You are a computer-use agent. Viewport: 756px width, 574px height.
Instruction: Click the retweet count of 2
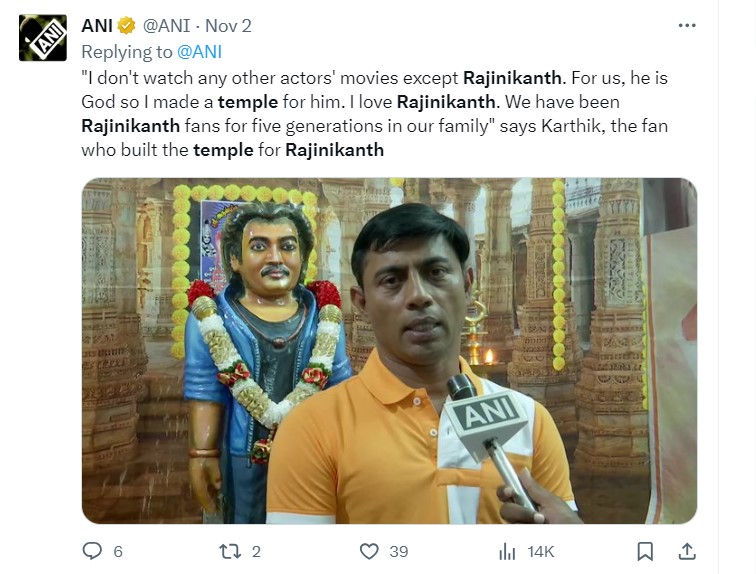pyautogui.click(x=257, y=551)
